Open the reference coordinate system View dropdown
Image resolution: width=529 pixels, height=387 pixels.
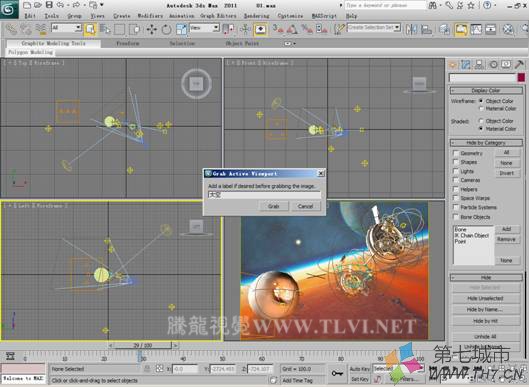pos(204,28)
